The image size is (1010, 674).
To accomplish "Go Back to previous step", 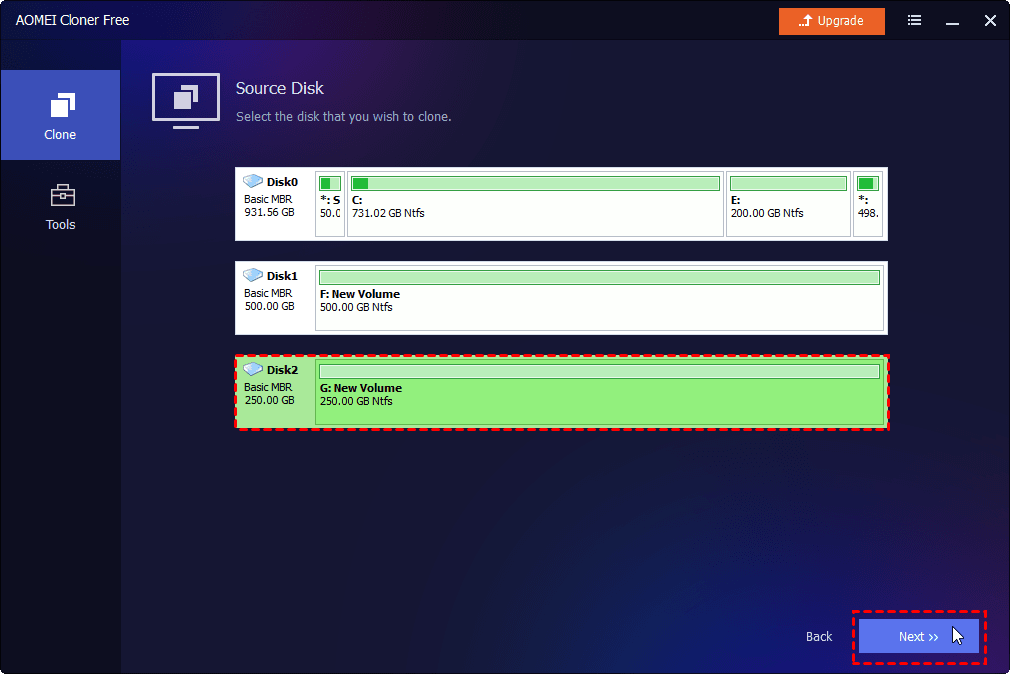I will [x=819, y=637].
